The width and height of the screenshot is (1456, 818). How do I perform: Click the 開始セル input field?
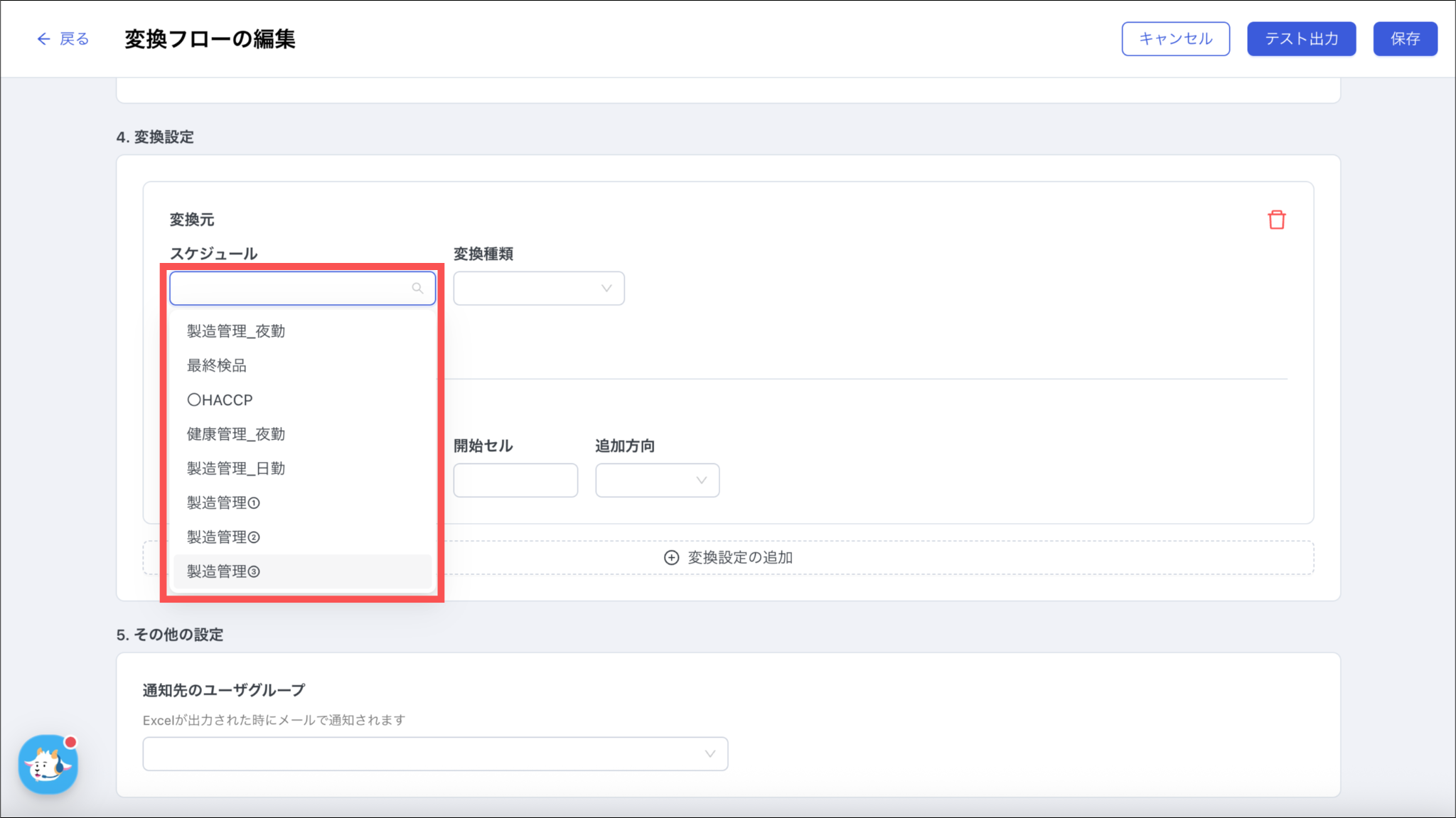pyautogui.click(x=515, y=480)
